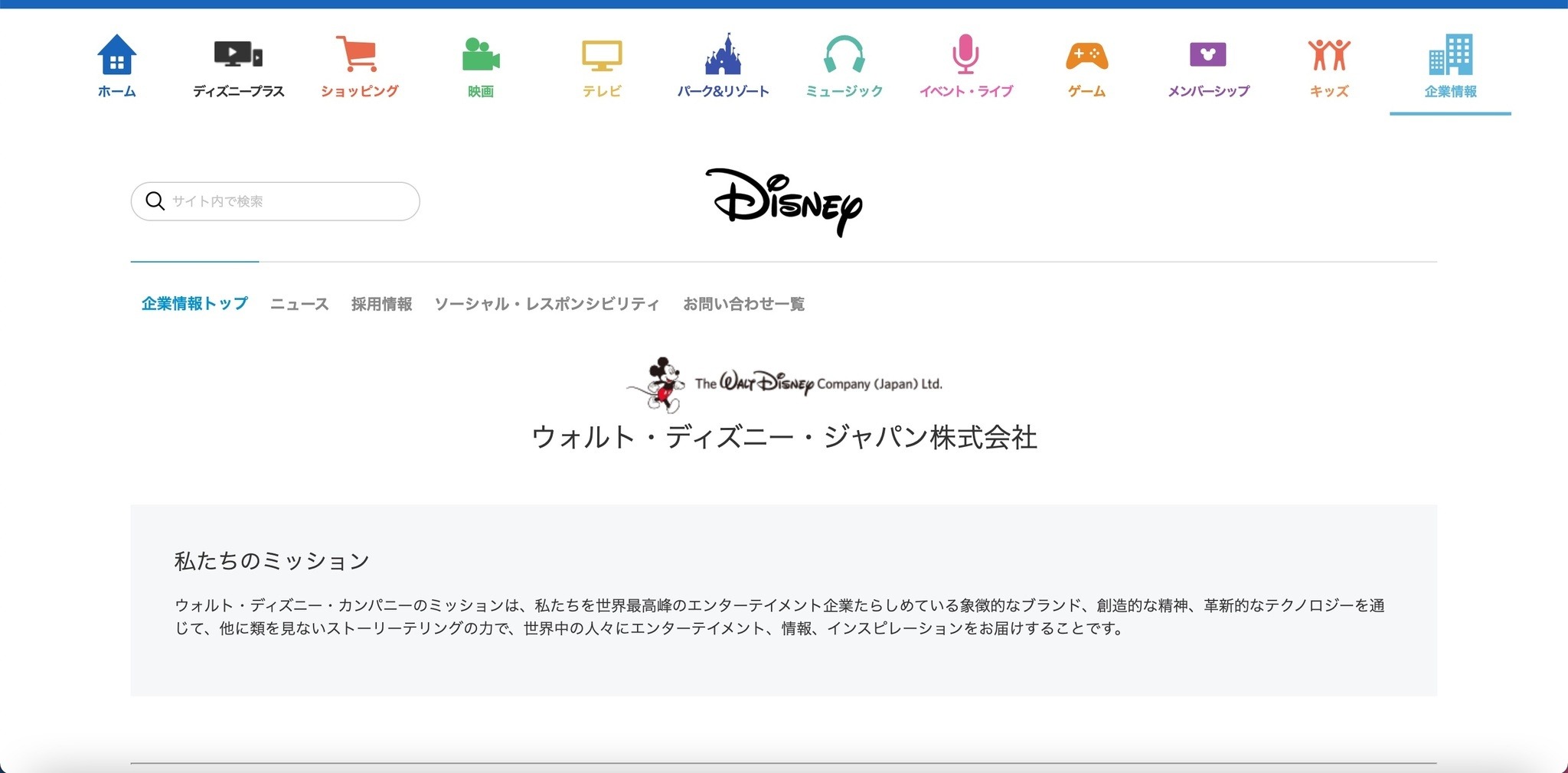
Task: Open ミュージック label
Action: pyautogui.click(x=844, y=92)
